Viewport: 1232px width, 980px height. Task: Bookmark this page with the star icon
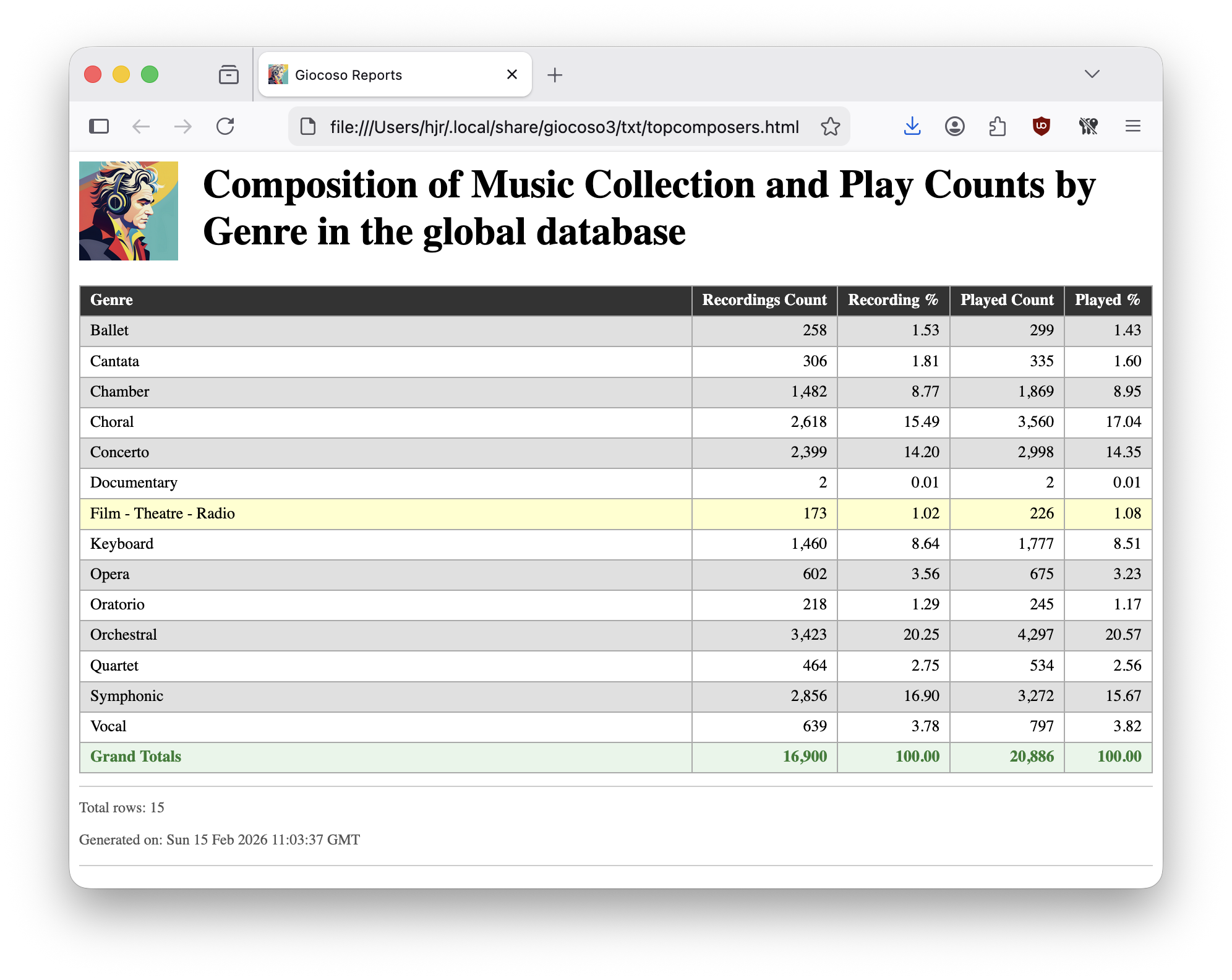point(830,127)
